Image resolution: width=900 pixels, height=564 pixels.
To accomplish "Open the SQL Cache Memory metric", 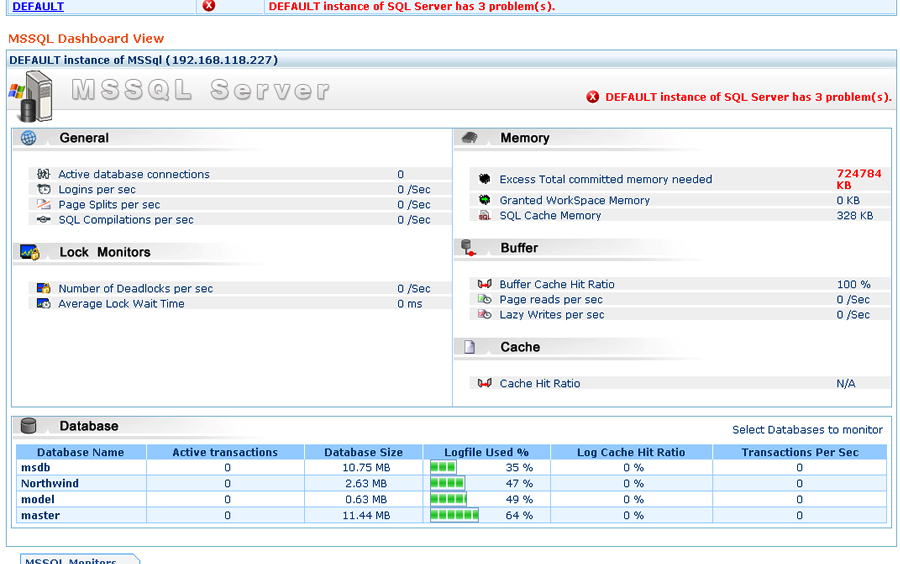I will (550, 215).
